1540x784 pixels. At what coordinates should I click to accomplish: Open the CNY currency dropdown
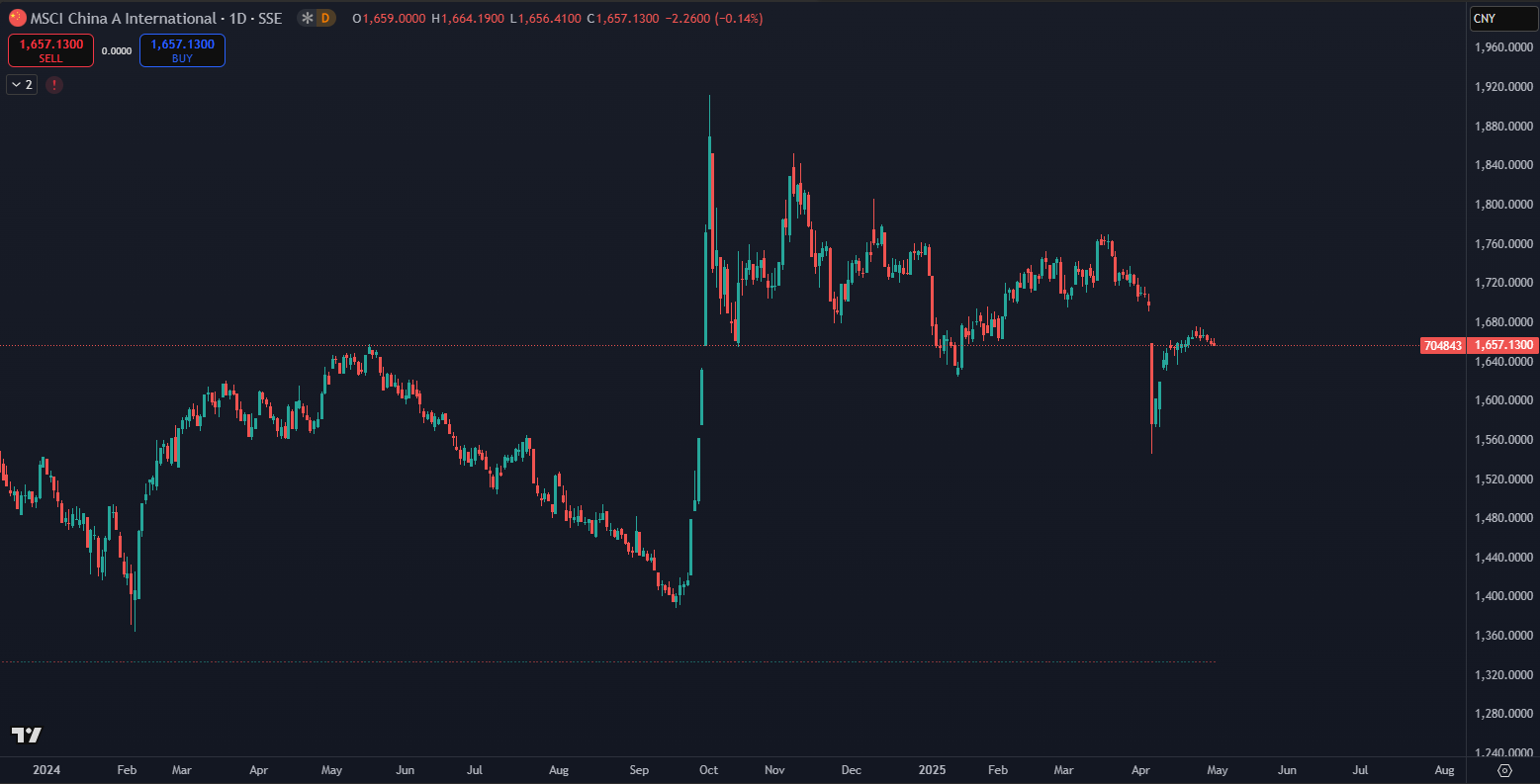click(1496, 18)
